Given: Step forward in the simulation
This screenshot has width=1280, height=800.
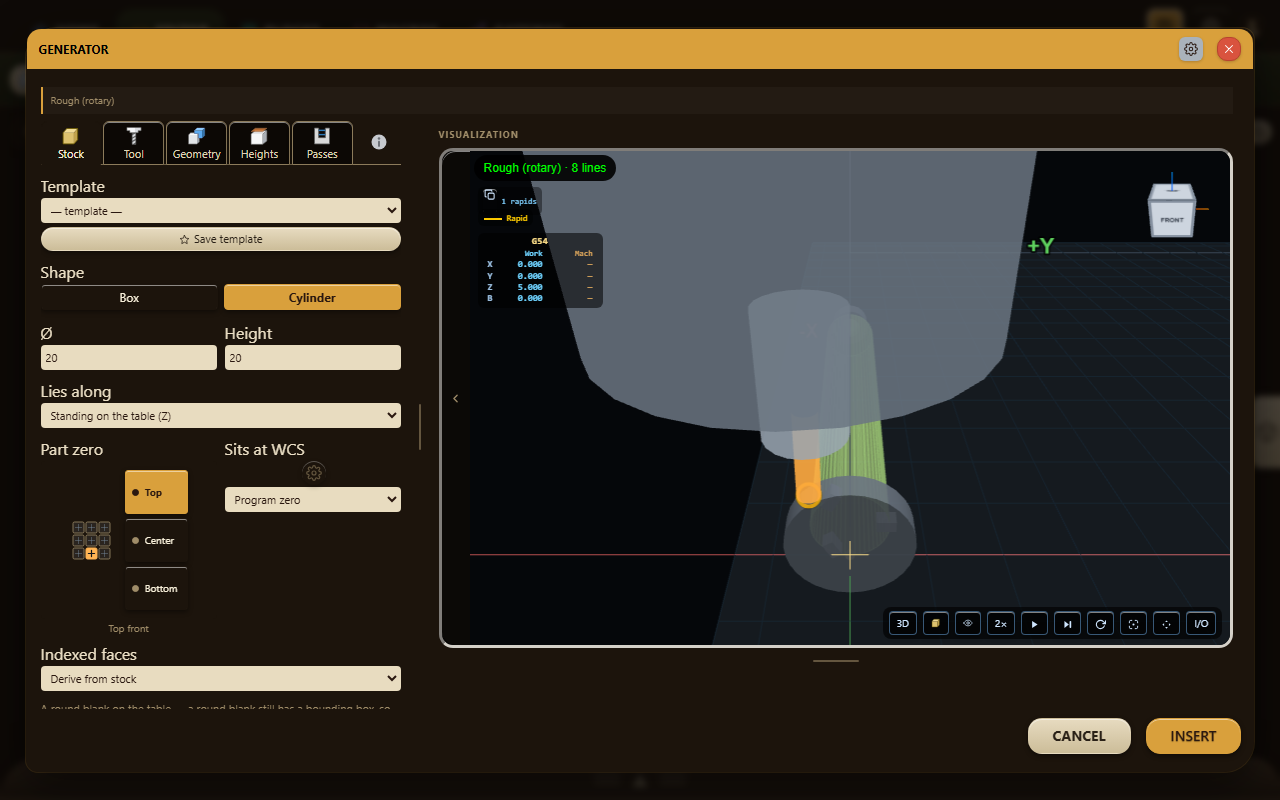Looking at the screenshot, I should click(x=1068, y=623).
